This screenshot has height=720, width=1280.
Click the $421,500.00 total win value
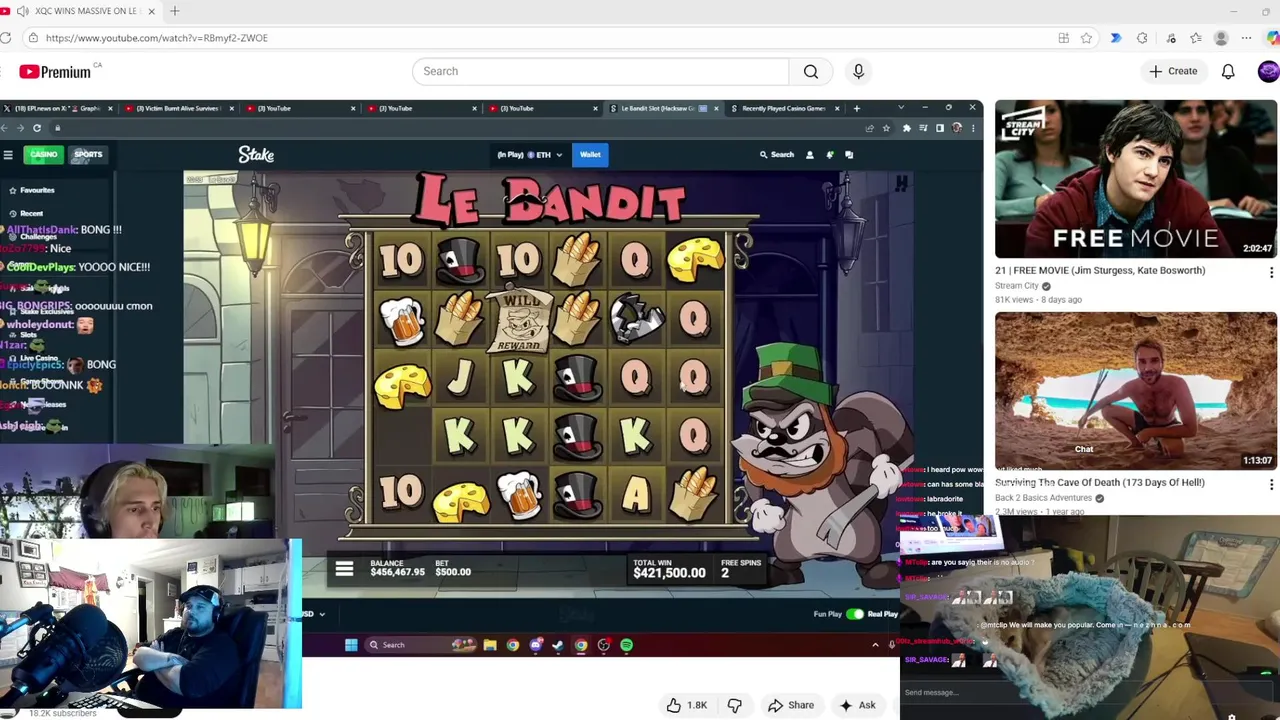[669, 573]
